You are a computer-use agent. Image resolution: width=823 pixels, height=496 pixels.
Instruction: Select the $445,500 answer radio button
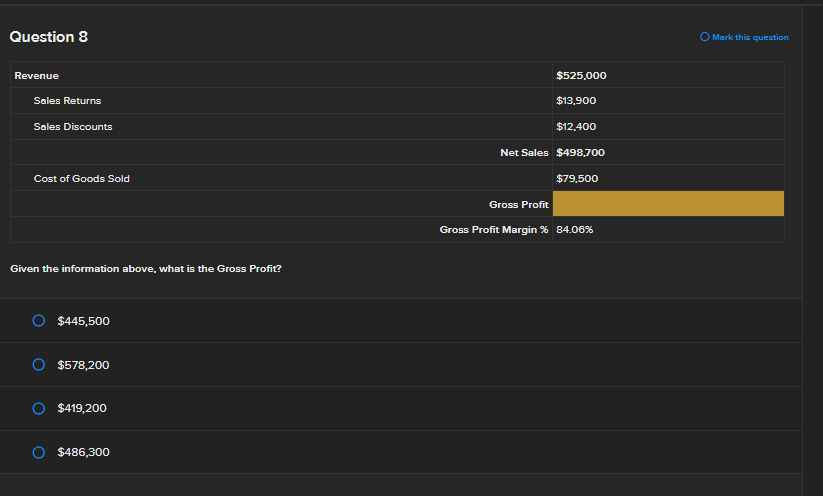pos(38,321)
